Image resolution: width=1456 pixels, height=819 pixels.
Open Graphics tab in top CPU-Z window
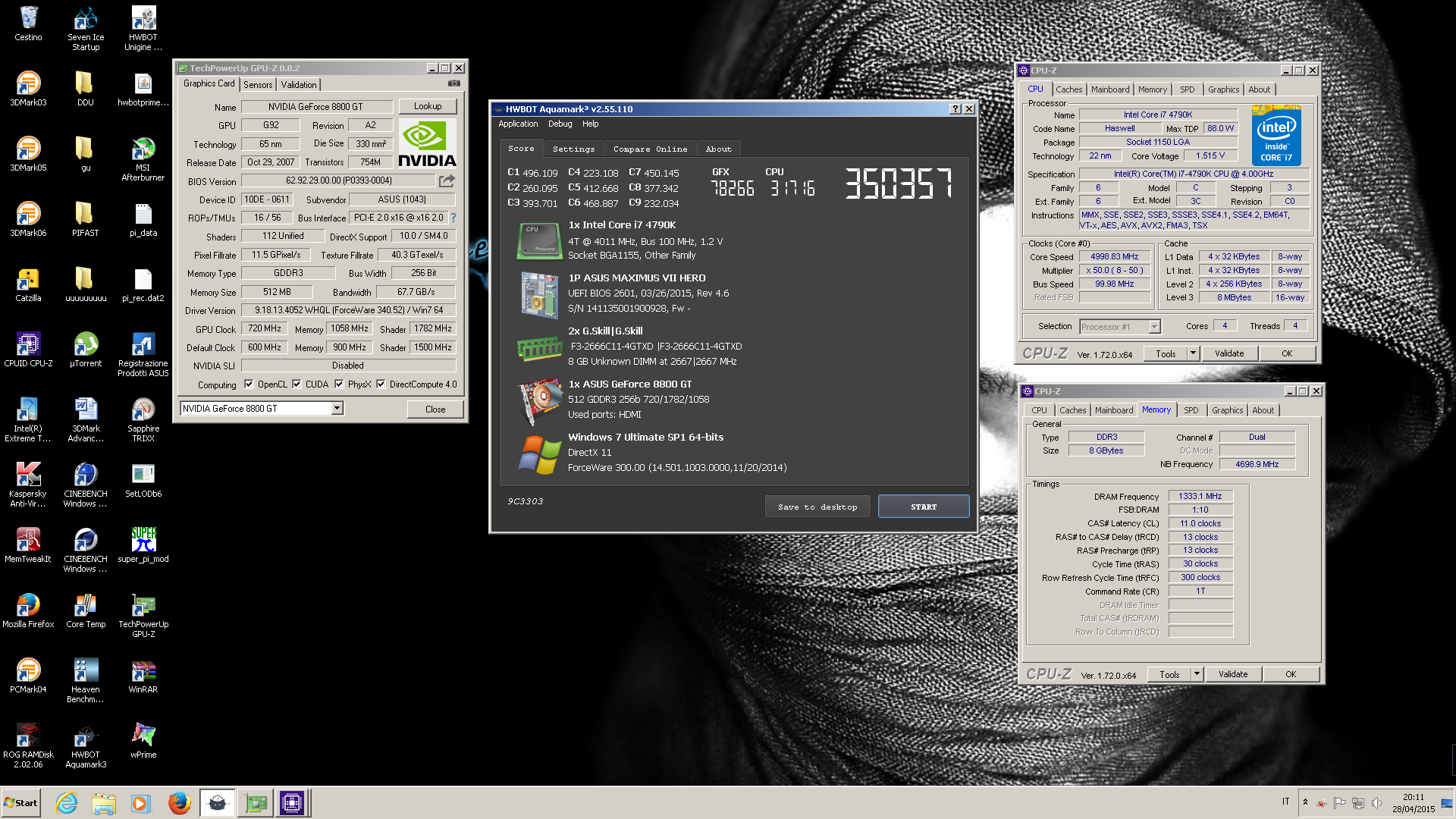(1223, 89)
